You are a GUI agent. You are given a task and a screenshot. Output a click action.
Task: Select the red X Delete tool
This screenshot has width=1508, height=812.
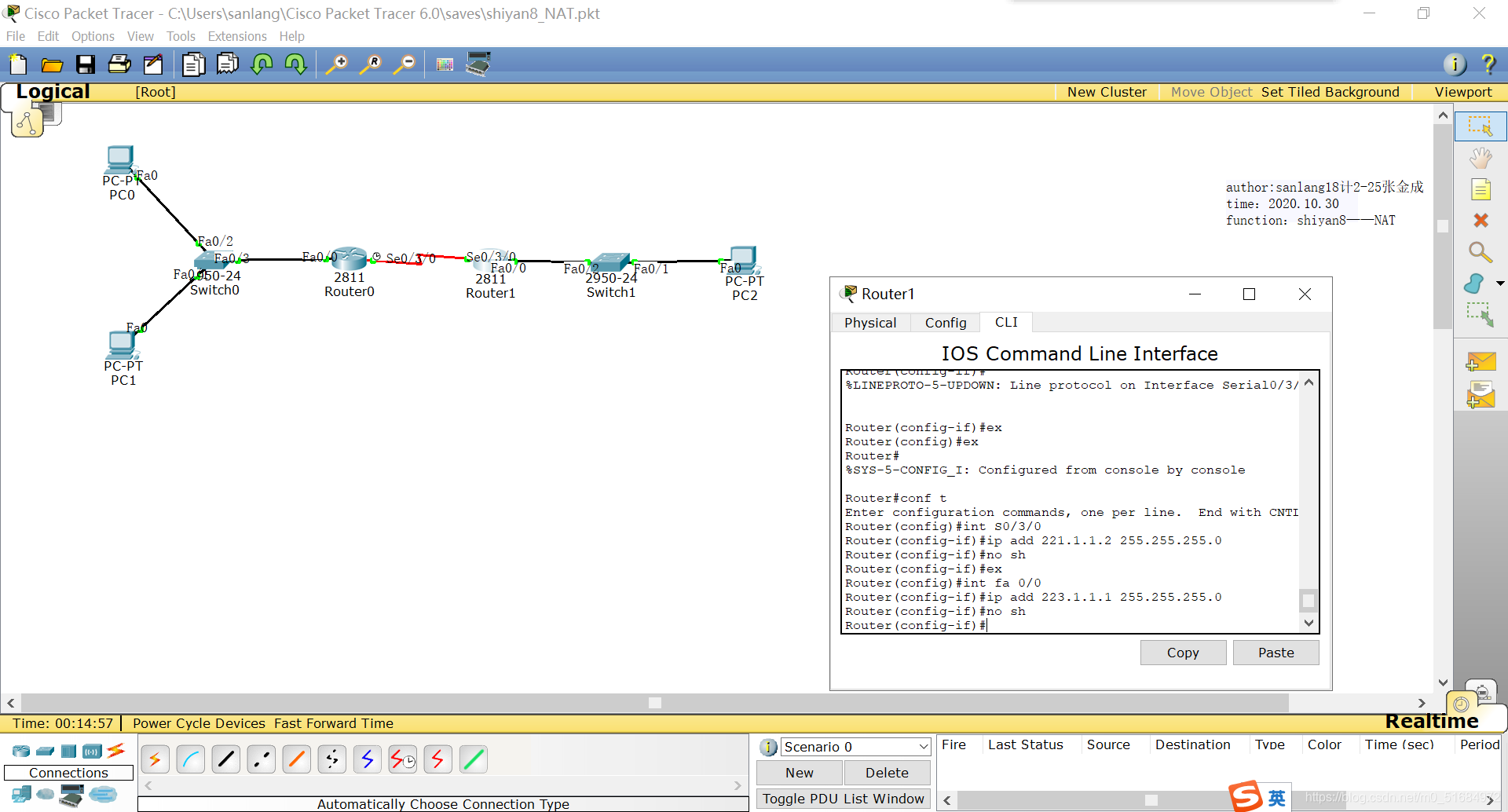[1481, 221]
